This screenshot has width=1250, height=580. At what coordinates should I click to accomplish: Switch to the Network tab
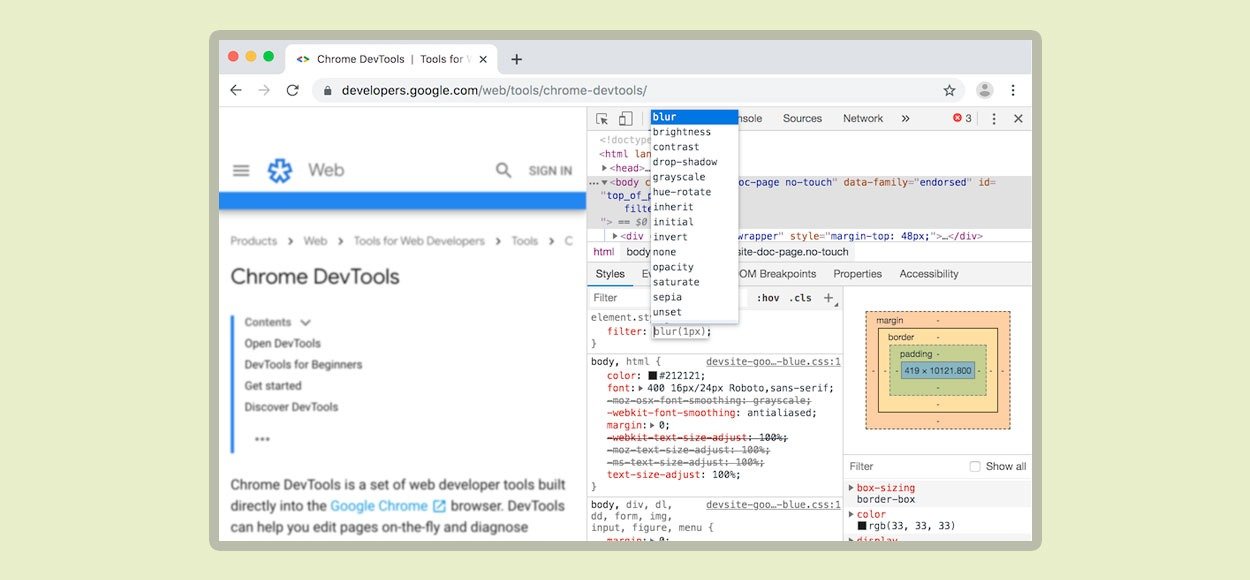pos(863,118)
